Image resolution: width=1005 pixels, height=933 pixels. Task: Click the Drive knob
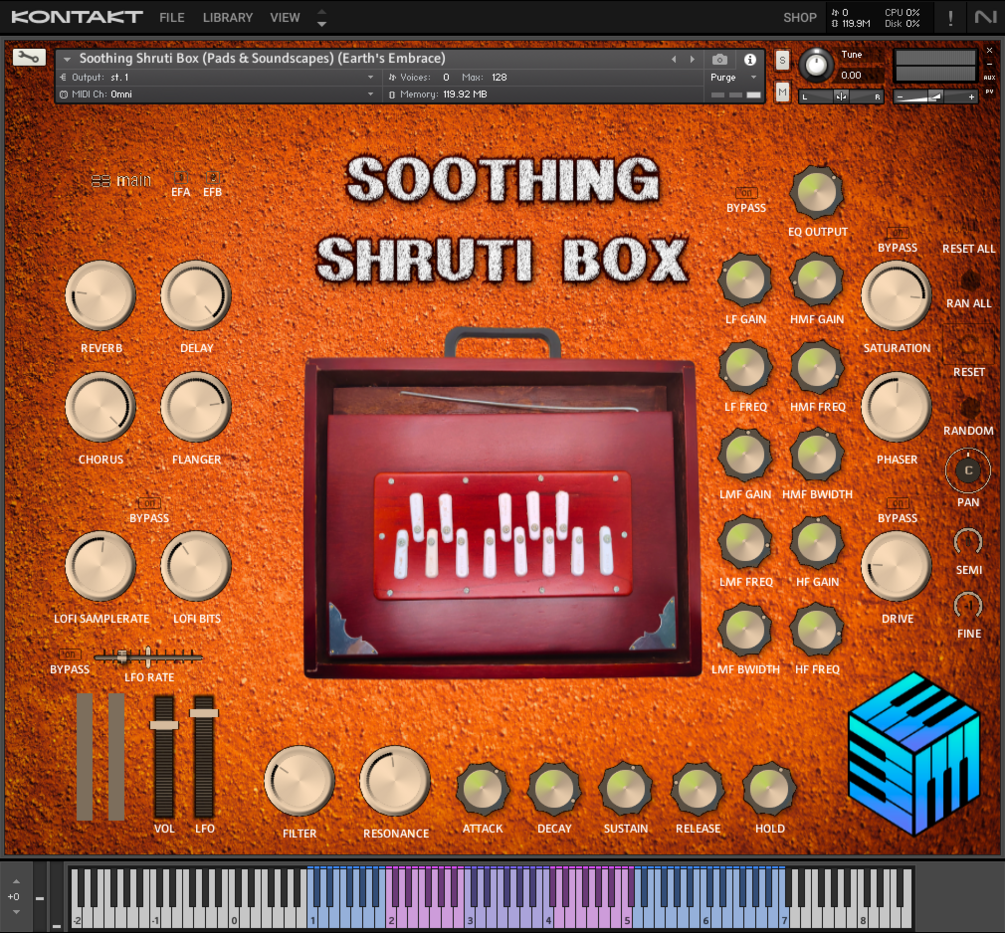(x=896, y=566)
